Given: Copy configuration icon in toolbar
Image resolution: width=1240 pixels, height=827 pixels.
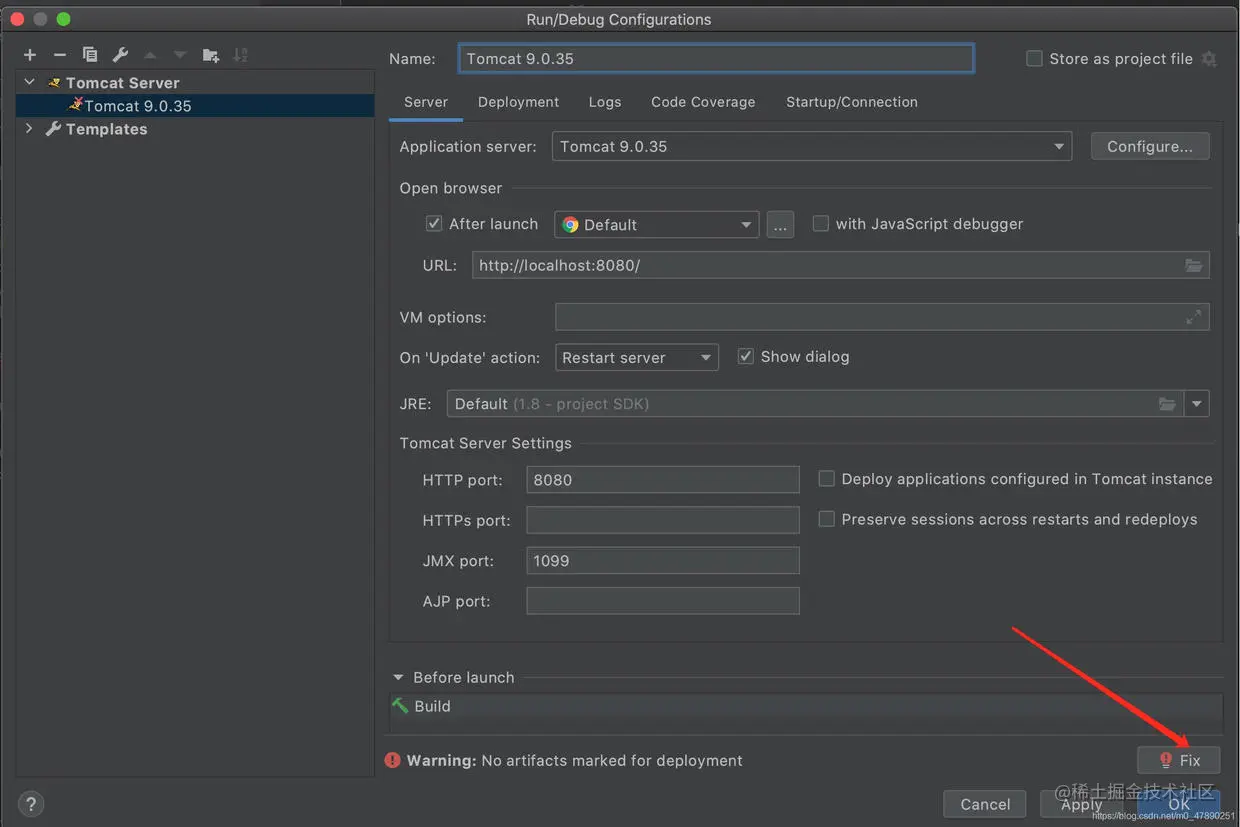Looking at the screenshot, I should (x=90, y=55).
